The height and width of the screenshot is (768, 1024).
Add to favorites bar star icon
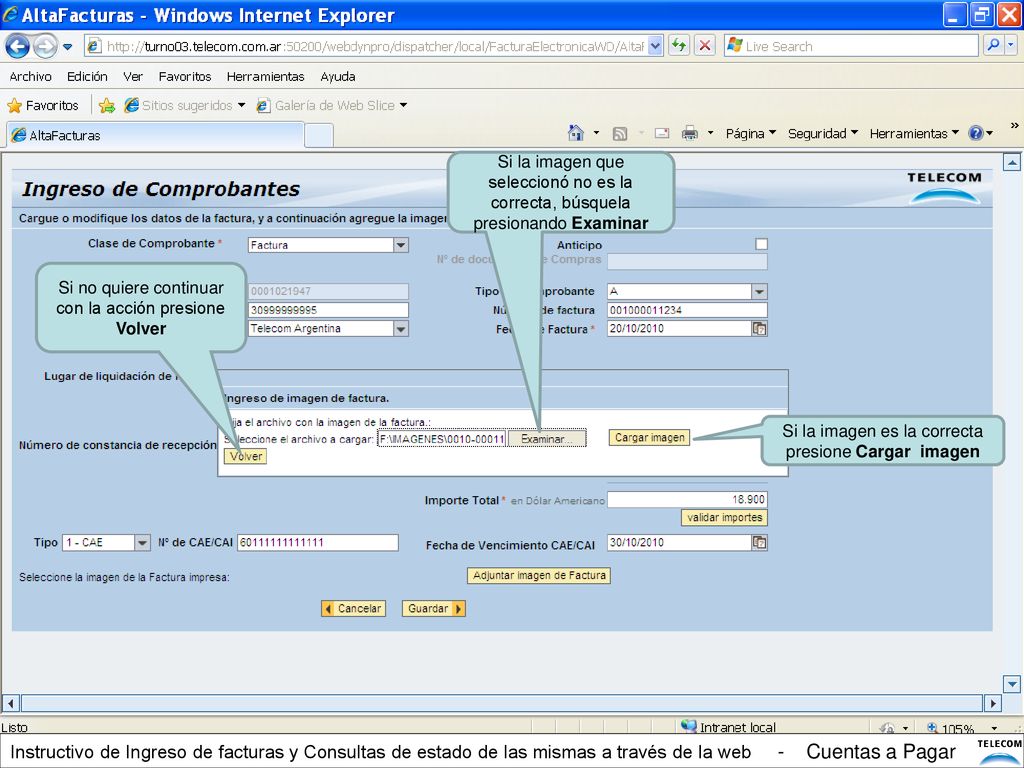pyautogui.click(x=107, y=105)
